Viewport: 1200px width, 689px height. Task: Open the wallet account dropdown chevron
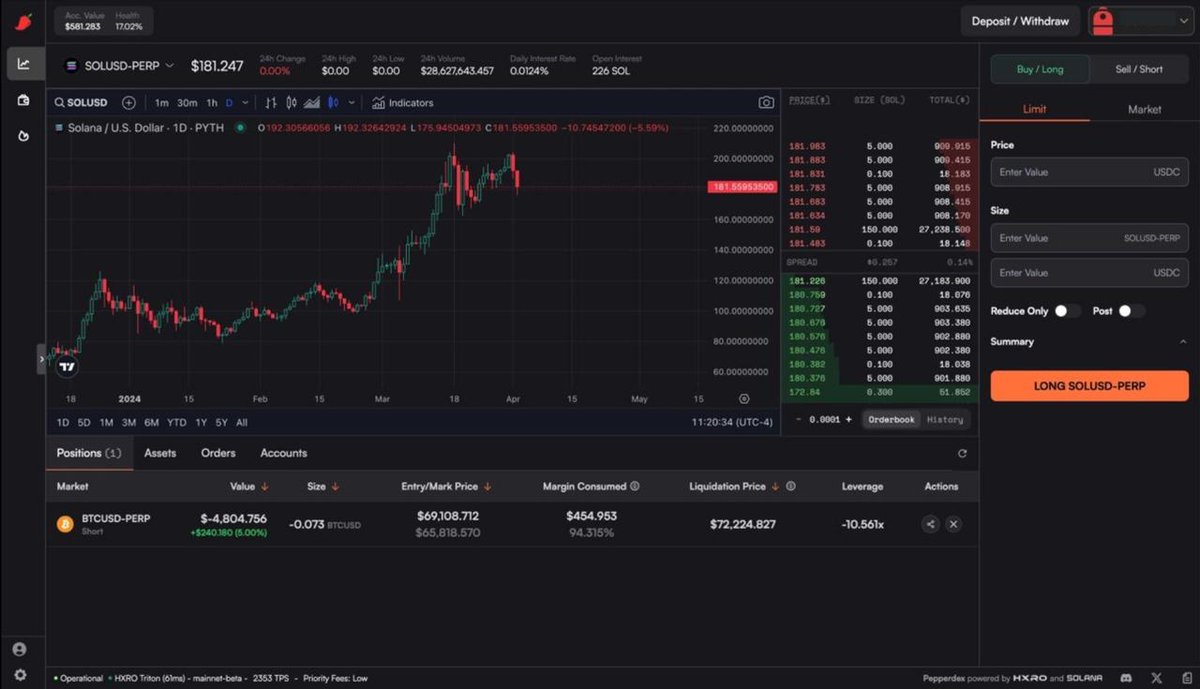tap(1184, 21)
